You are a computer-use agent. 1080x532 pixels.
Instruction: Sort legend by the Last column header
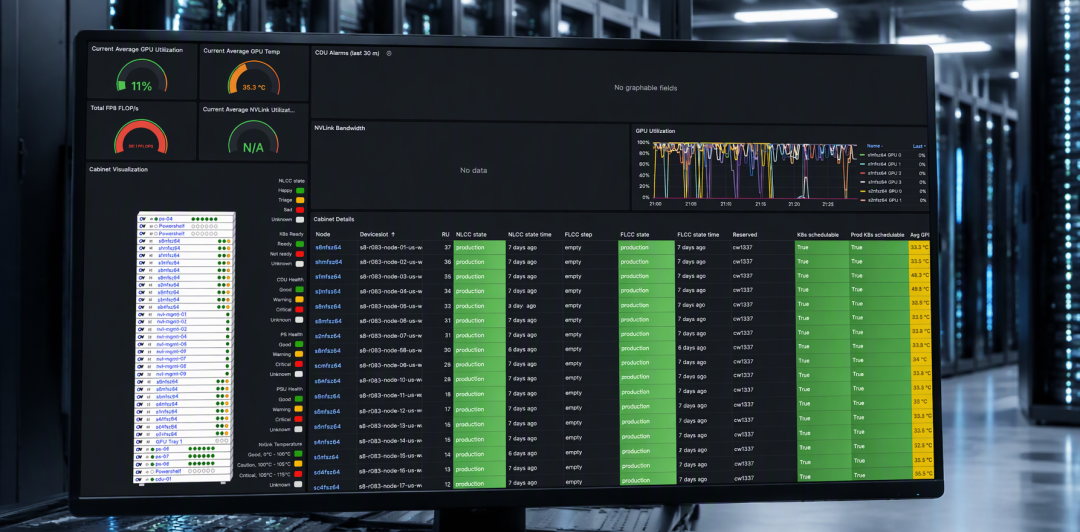919,146
